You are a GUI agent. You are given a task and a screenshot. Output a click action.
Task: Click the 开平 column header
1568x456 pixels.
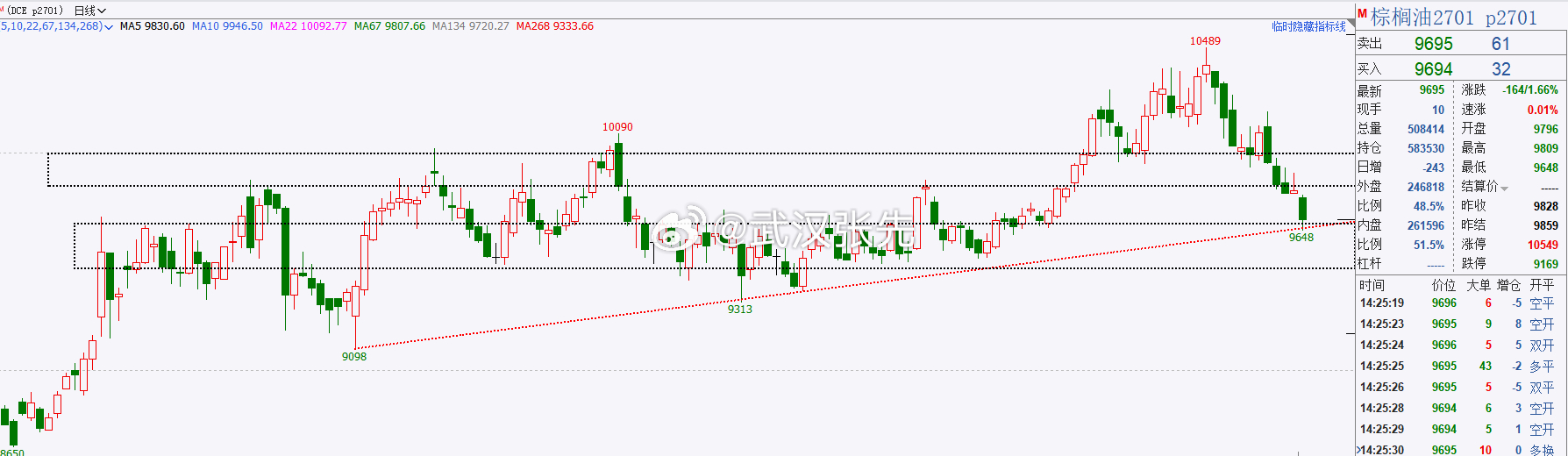point(1542,285)
